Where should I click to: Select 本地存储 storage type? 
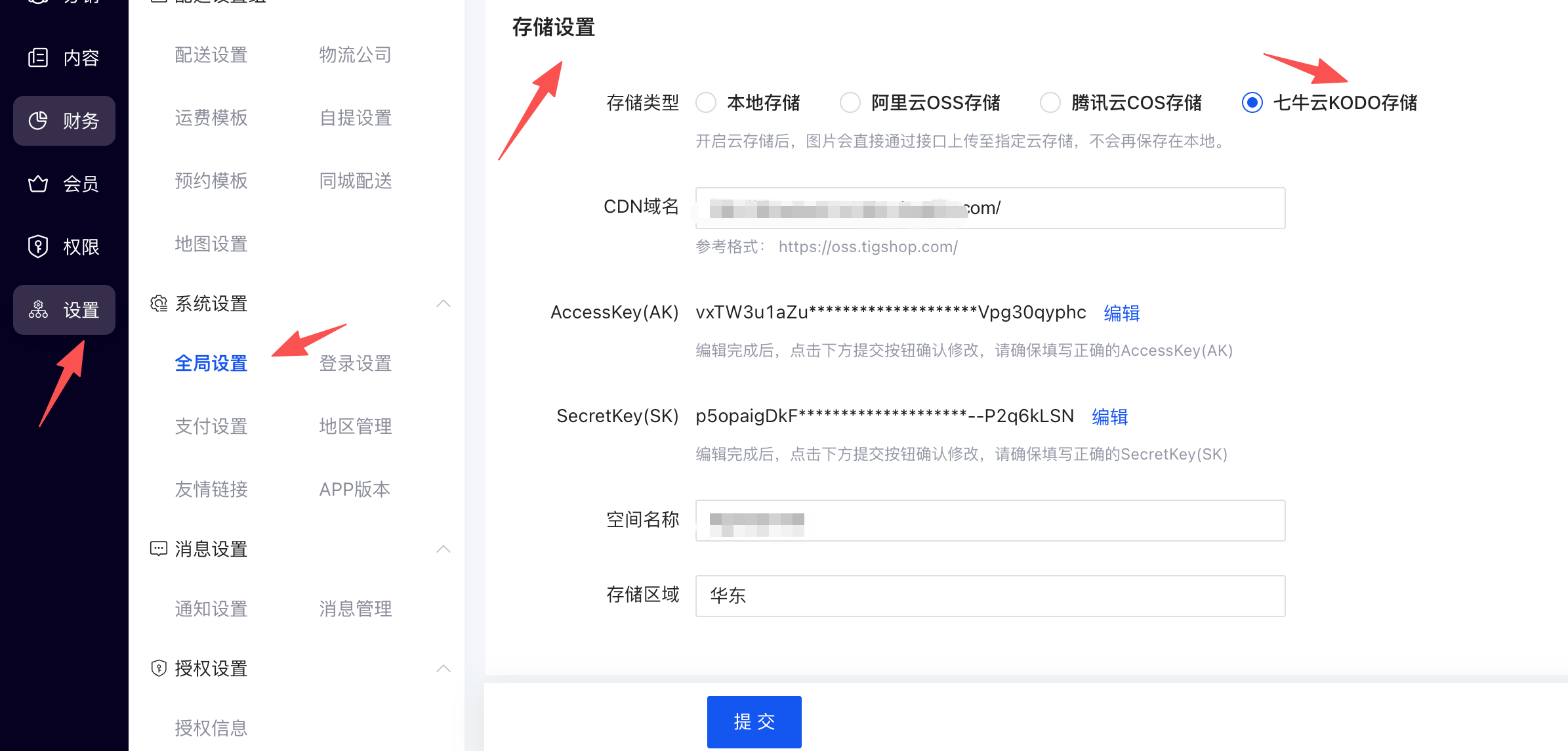click(706, 102)
